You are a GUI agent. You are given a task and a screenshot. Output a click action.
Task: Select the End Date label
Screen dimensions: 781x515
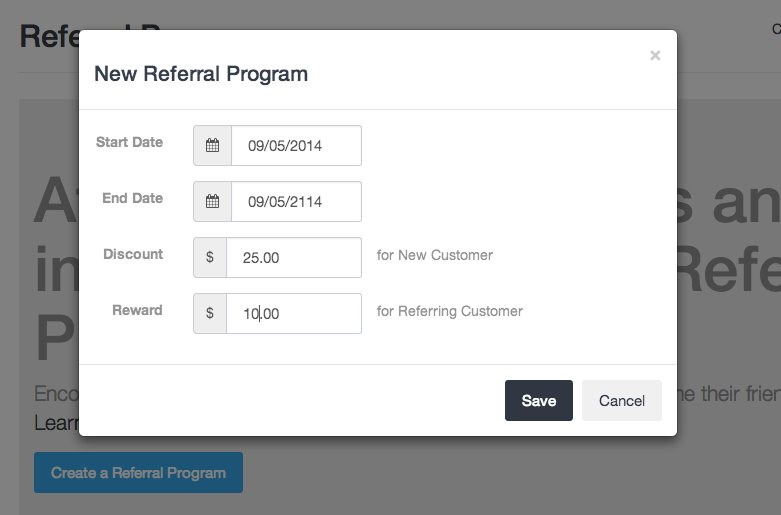tap(132, 198)
